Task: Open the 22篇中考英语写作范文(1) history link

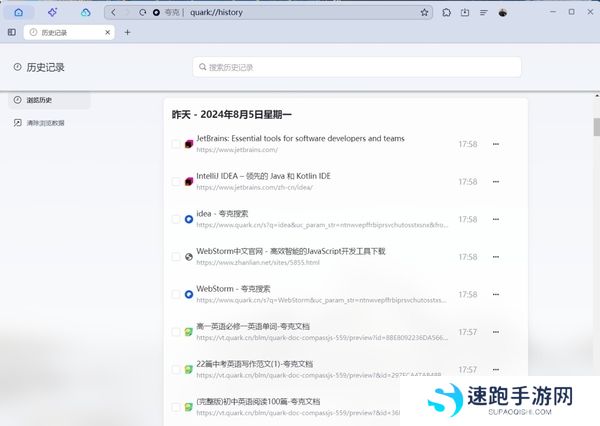Action: tap(254, 364)
